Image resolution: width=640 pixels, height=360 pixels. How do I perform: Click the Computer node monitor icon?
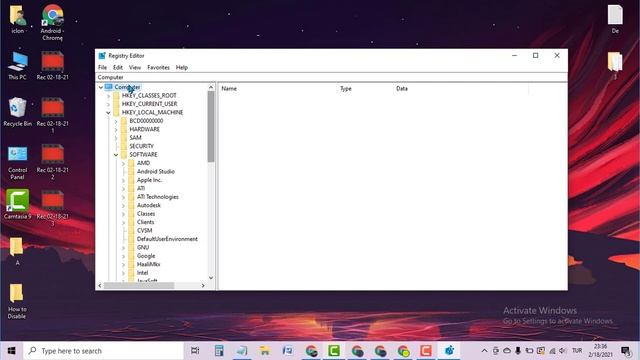109,87
